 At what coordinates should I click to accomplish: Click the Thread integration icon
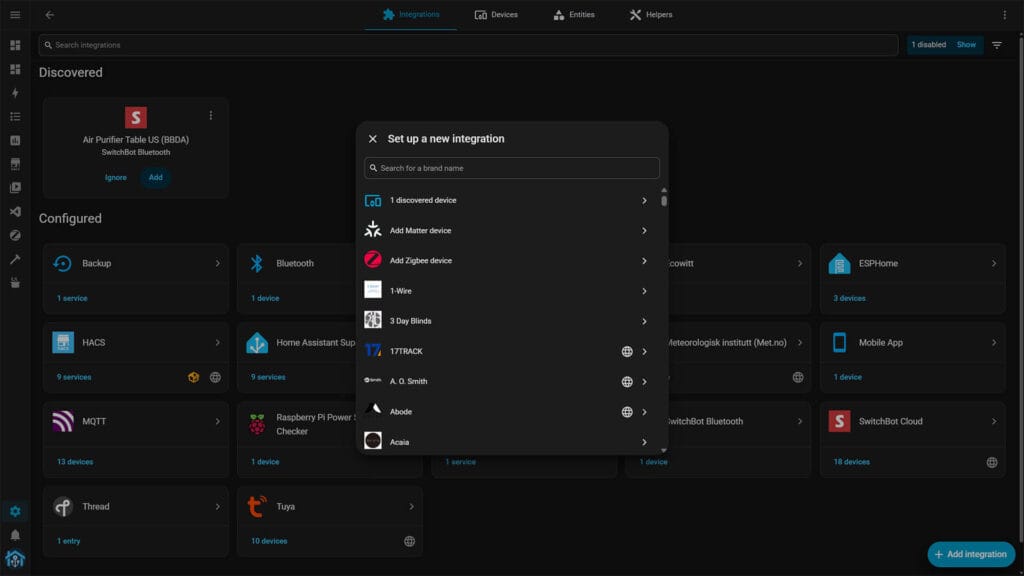[63, 506]
